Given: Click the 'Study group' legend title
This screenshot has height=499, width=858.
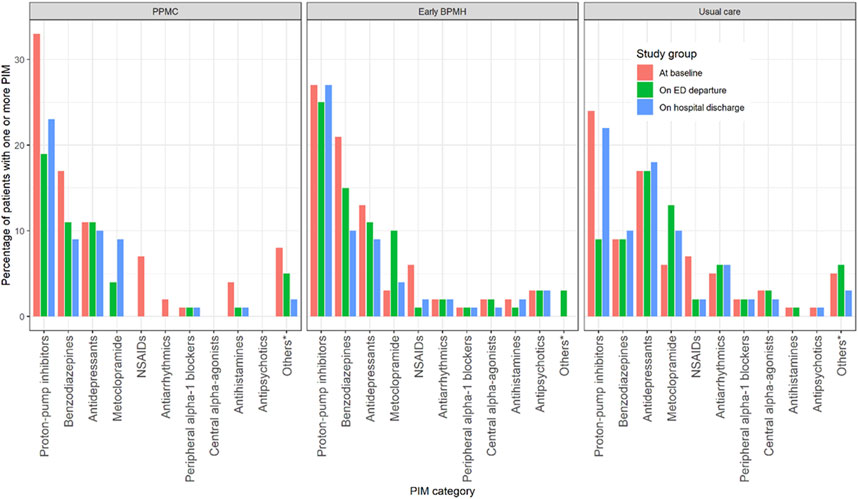Looking at the screenshot, I should [666, 54].
